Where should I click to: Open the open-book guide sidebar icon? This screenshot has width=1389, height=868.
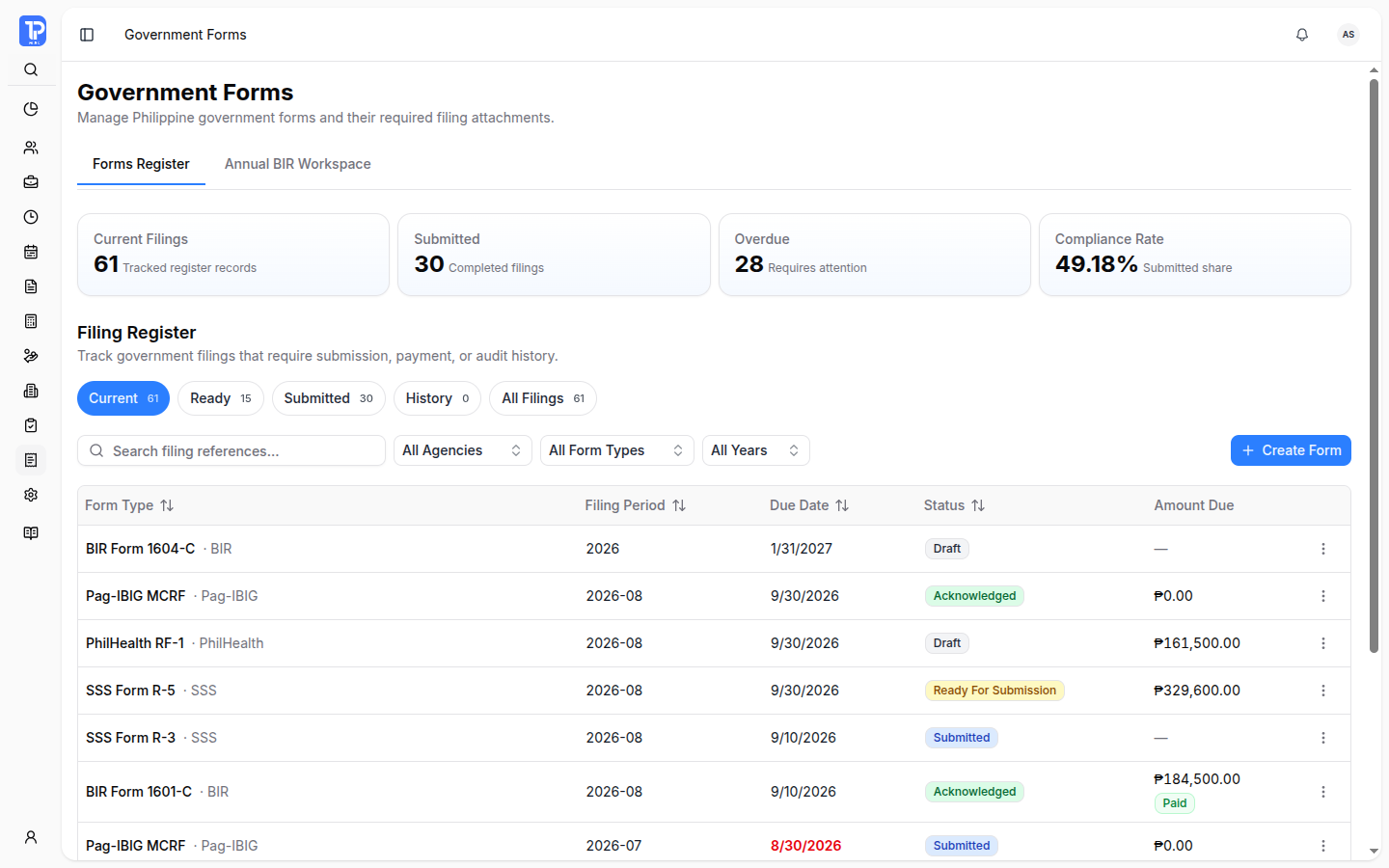(31, 533)
